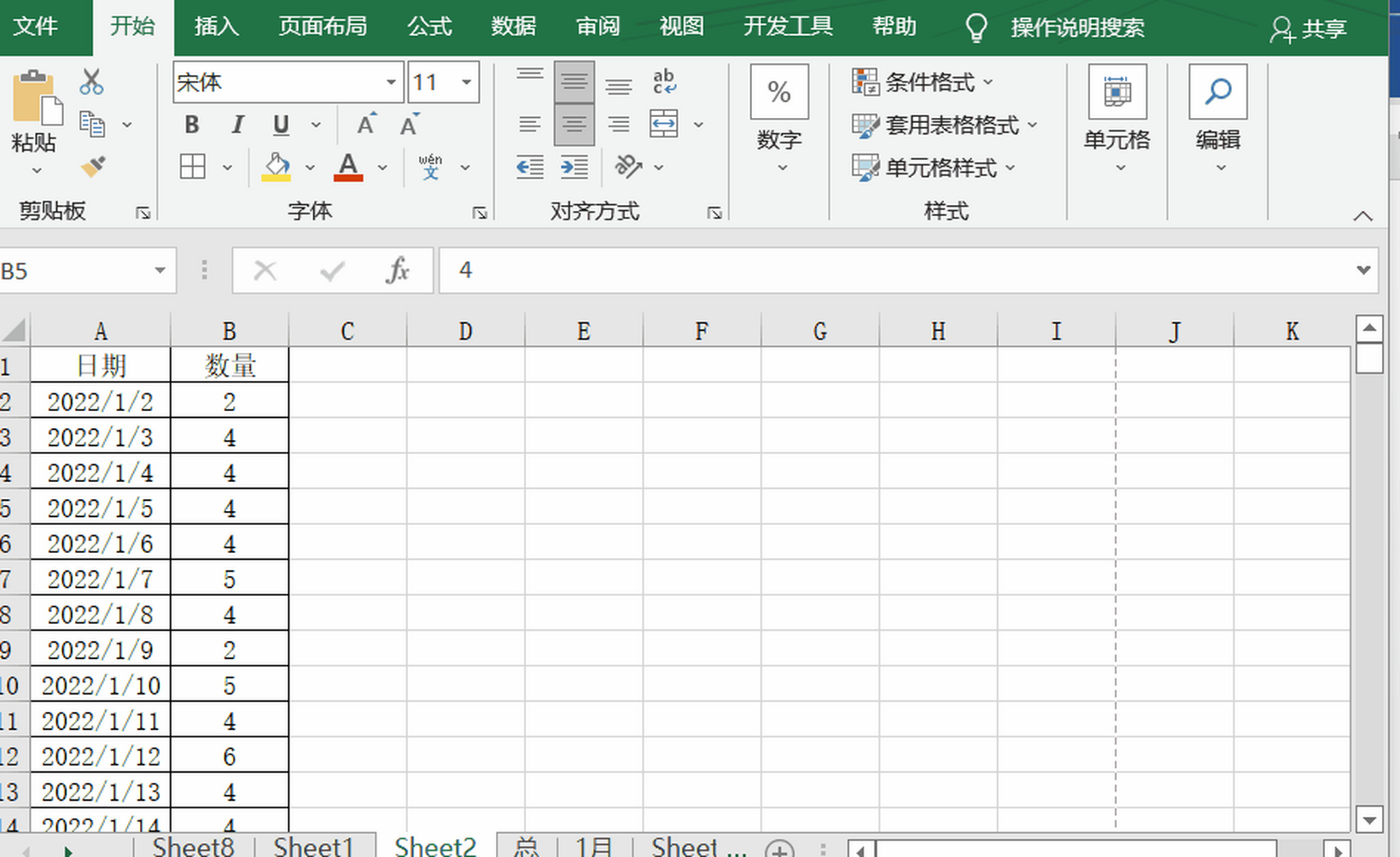
Task: Switch to the Sheet8 worksheet
Action: tap(193, 845)
